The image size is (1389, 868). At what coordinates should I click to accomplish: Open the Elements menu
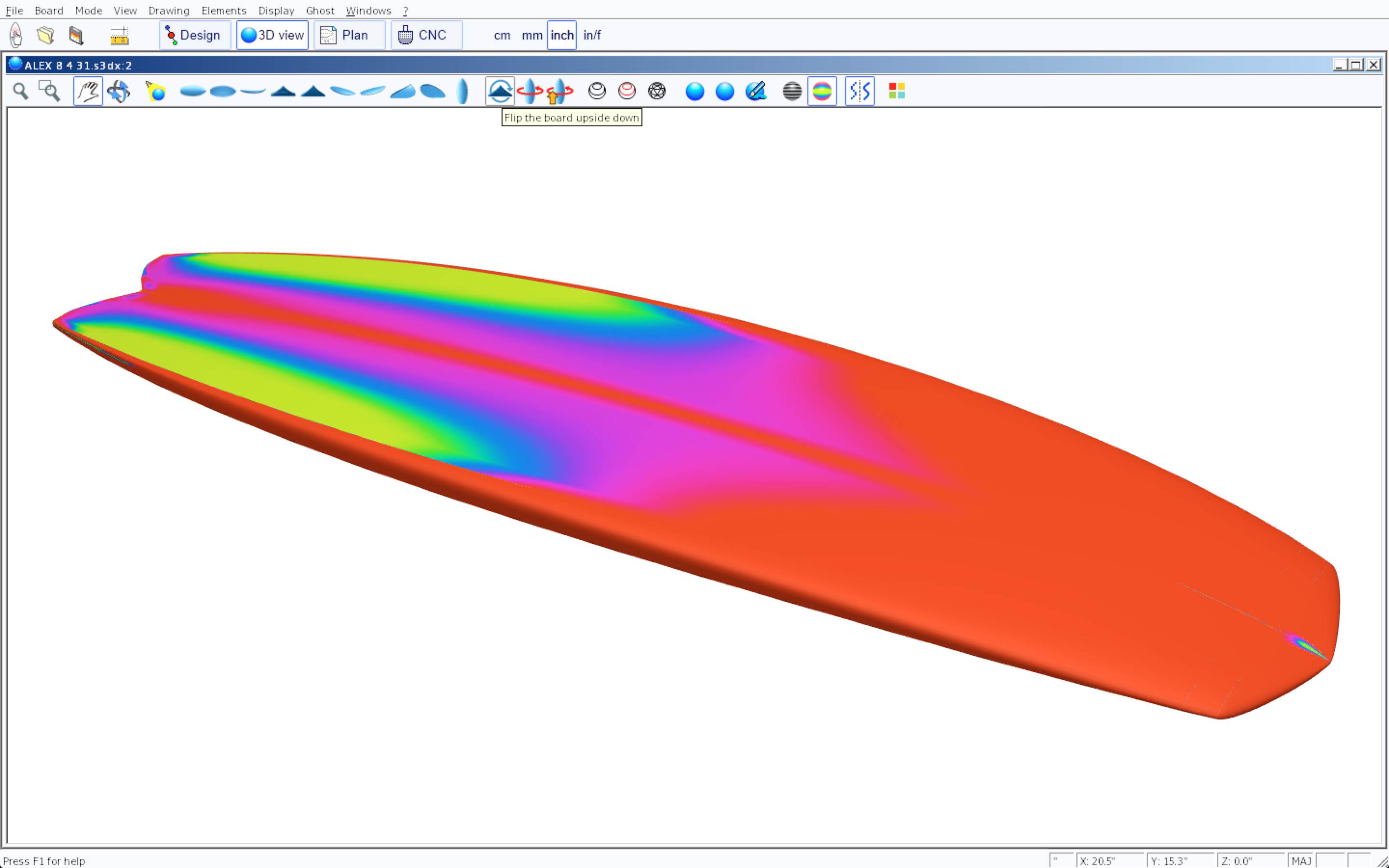point(223,10)
